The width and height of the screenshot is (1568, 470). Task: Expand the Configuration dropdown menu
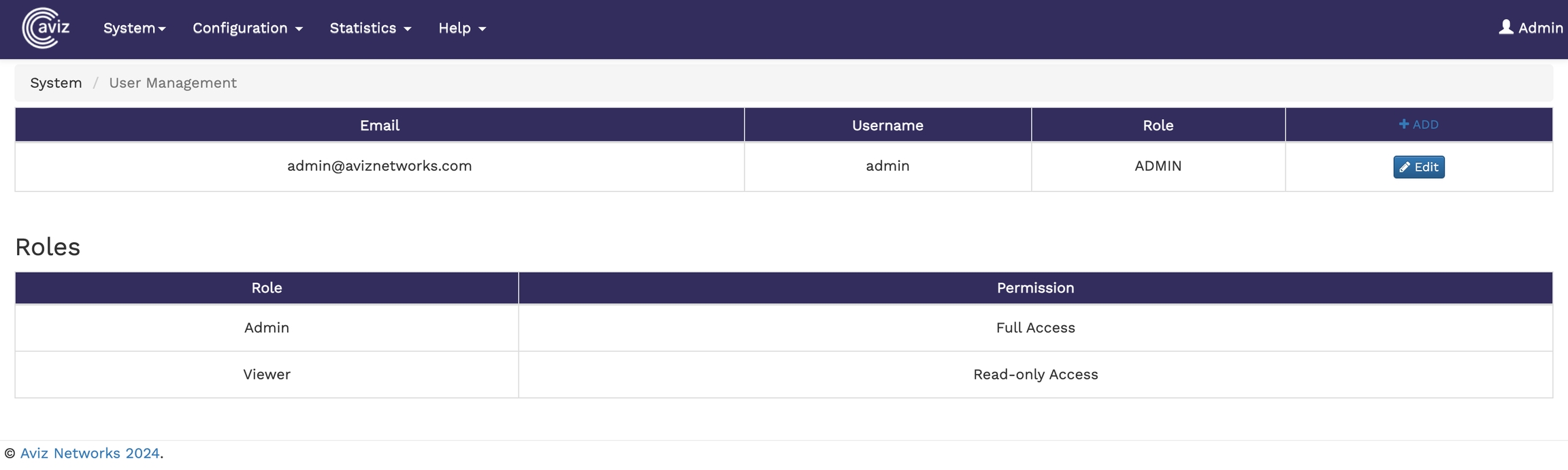tap(247, 28)
